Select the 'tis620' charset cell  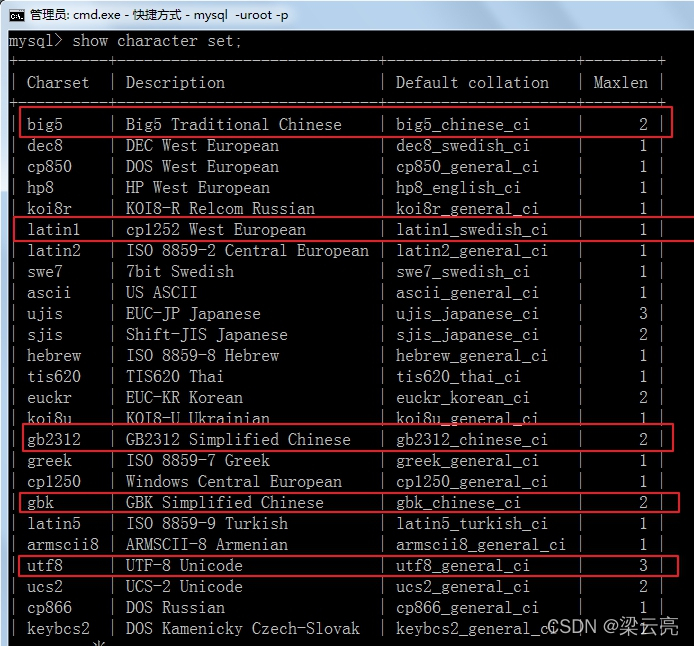click(x=54, y=377)
